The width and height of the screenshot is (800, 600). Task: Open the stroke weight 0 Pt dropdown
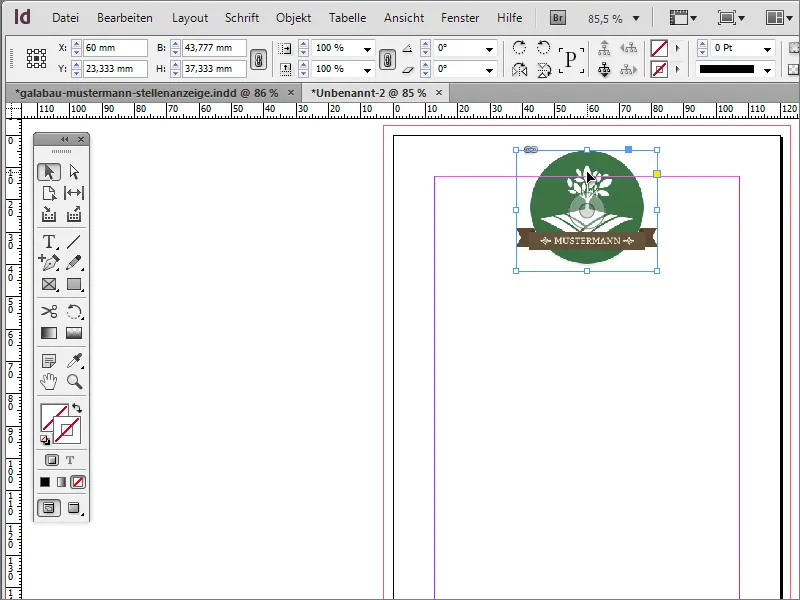coord(767,49)
